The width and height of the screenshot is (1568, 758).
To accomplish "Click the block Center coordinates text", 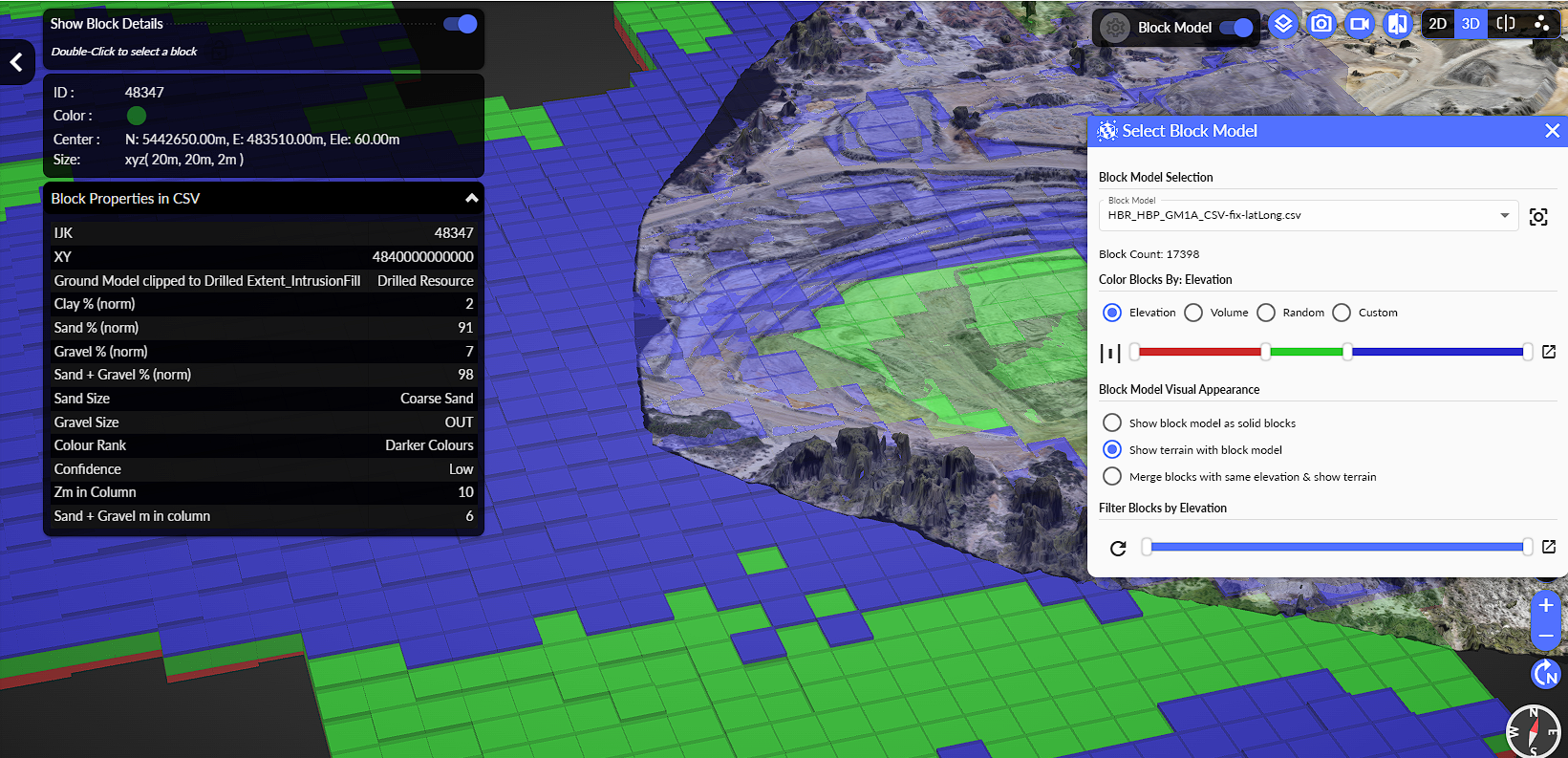I will tap(263, 140).
